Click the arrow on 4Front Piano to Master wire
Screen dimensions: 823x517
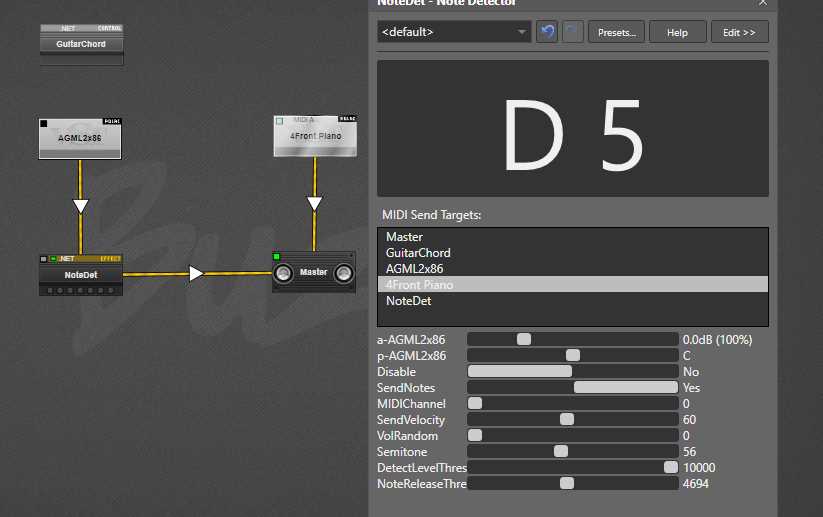click(x=314, y=204)
